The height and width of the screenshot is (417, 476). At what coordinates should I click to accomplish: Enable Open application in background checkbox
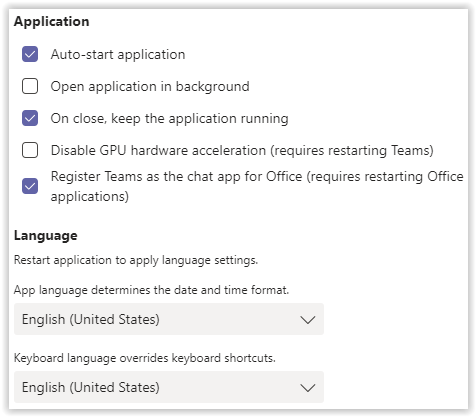pyautogui.click(x=30, y=86)
